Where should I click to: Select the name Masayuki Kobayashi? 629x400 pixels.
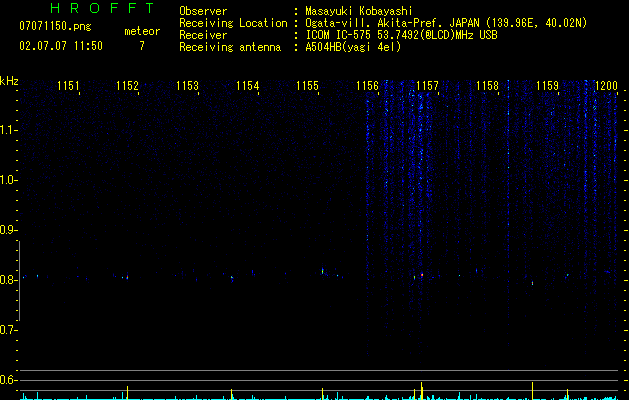coord(359,11)
